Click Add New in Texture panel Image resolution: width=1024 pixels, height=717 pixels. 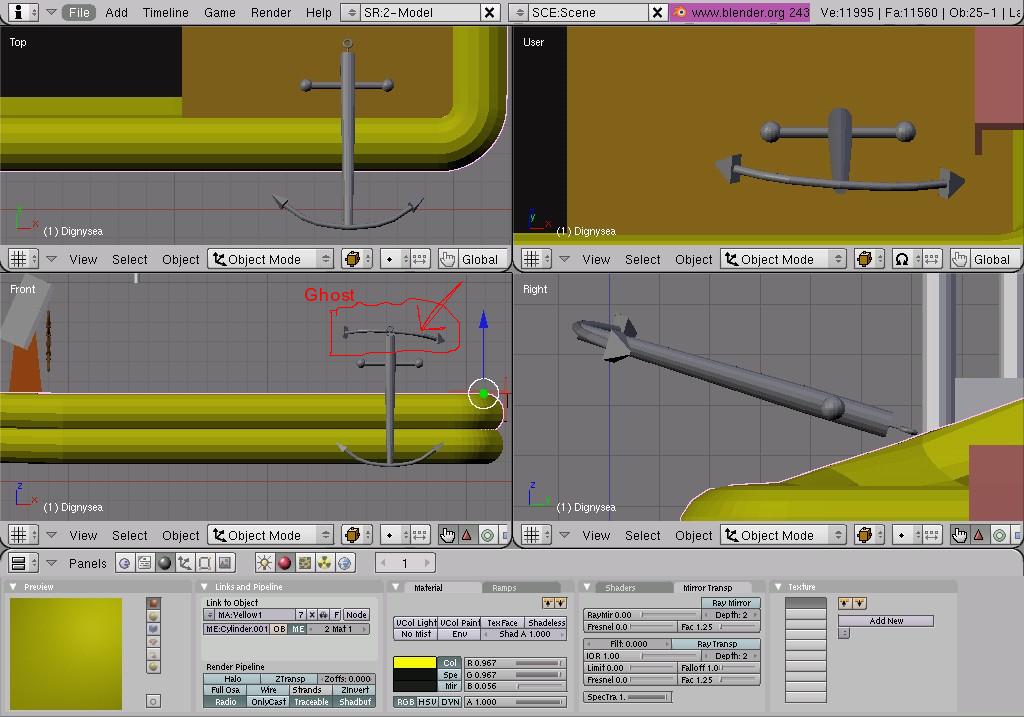[886, 621]
